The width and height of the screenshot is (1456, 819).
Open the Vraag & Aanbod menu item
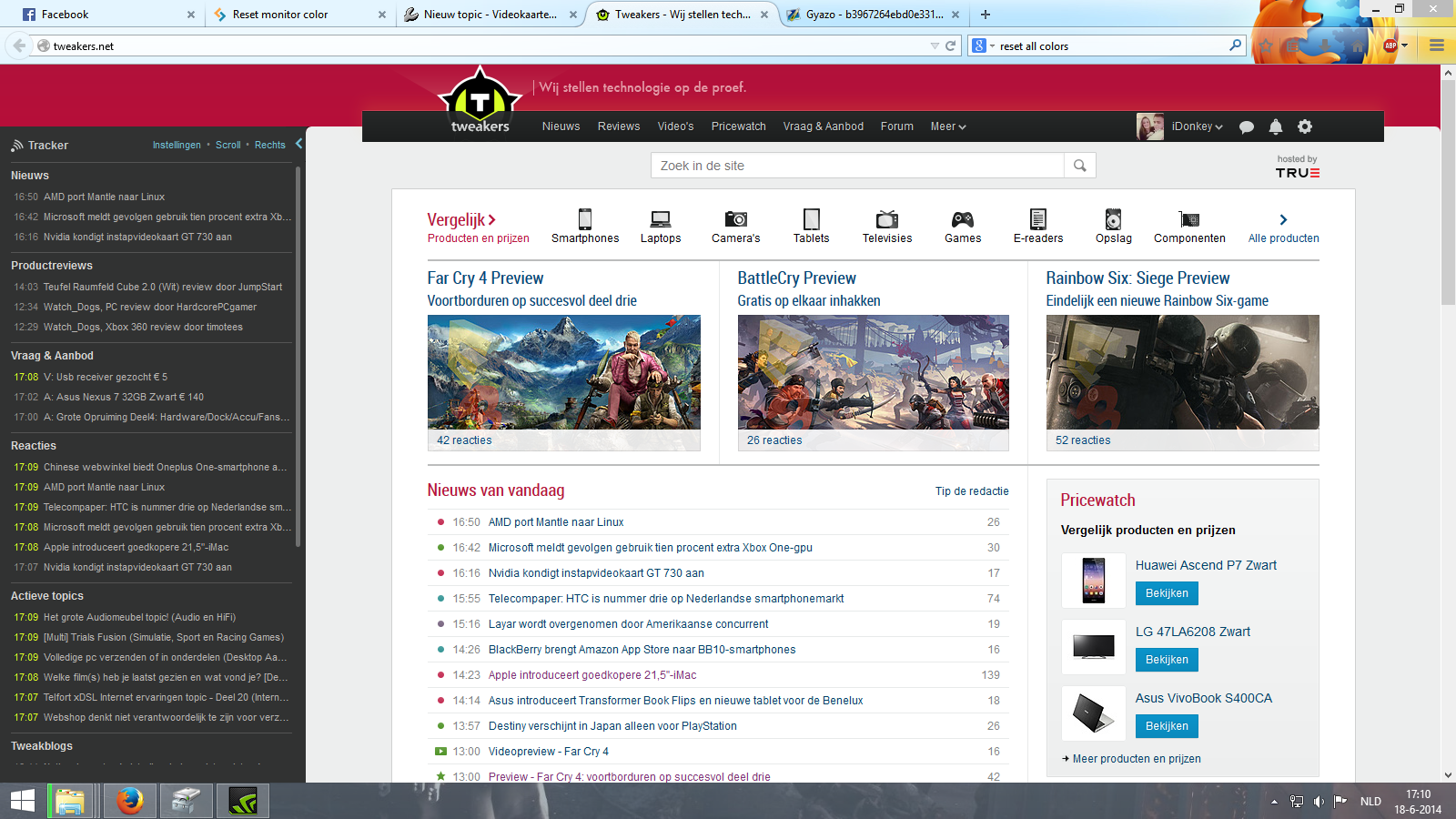[824, 126]
